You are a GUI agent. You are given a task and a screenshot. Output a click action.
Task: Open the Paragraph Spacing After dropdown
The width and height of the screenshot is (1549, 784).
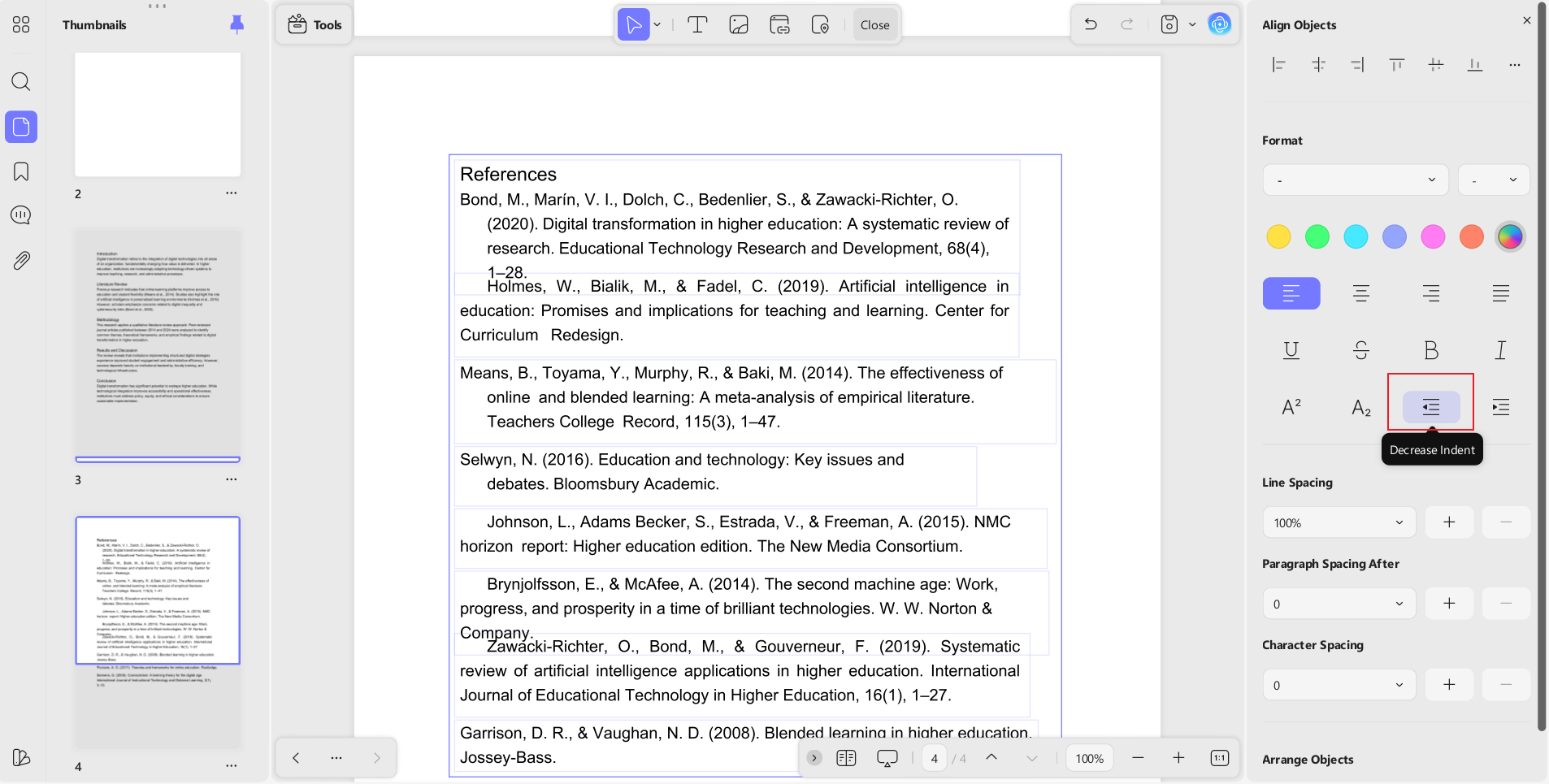pyautogui.click(x=1339, y=604)
